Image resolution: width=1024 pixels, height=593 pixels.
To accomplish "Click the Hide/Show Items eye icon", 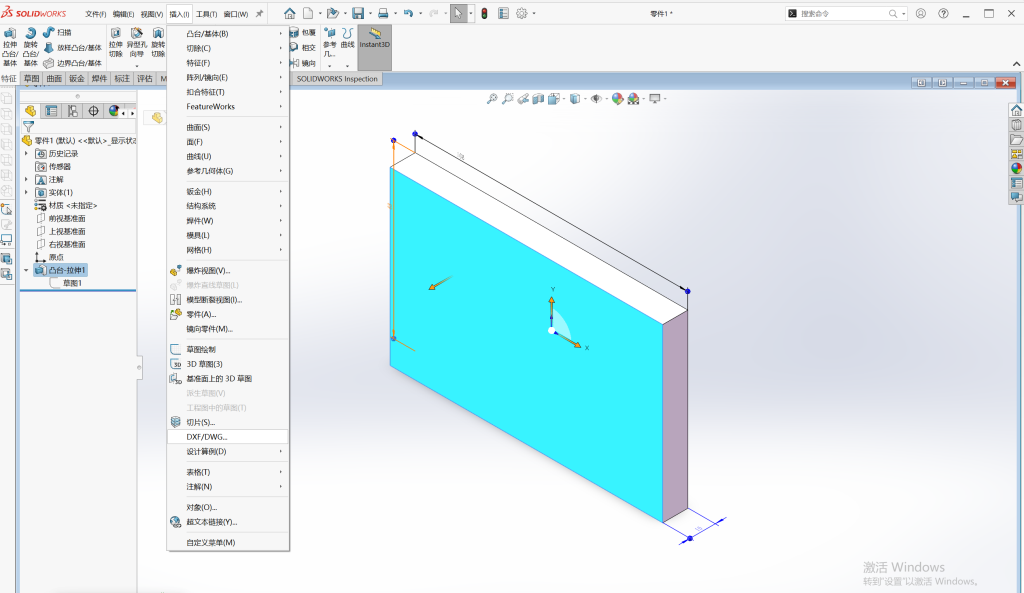I will point(596,99).
